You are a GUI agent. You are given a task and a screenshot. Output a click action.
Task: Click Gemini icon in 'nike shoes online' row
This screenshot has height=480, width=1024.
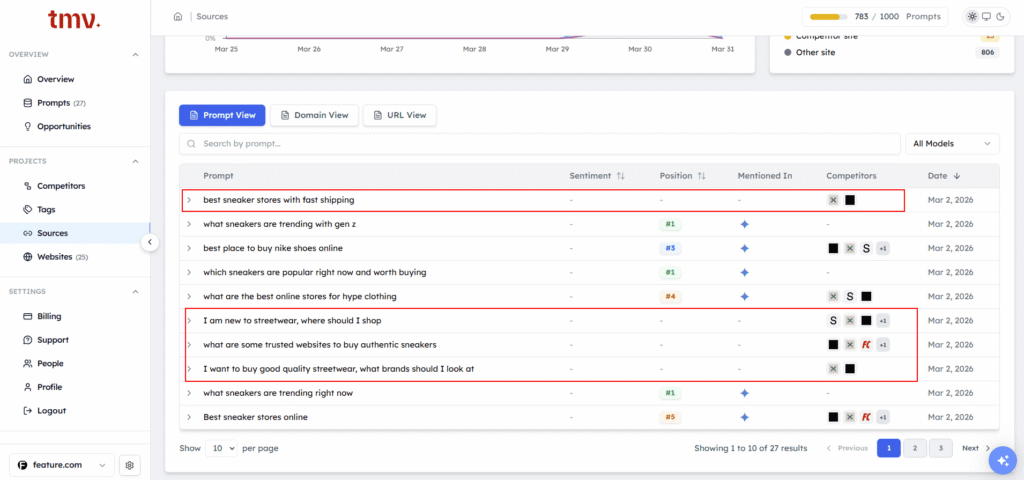(x=744, y=248)
